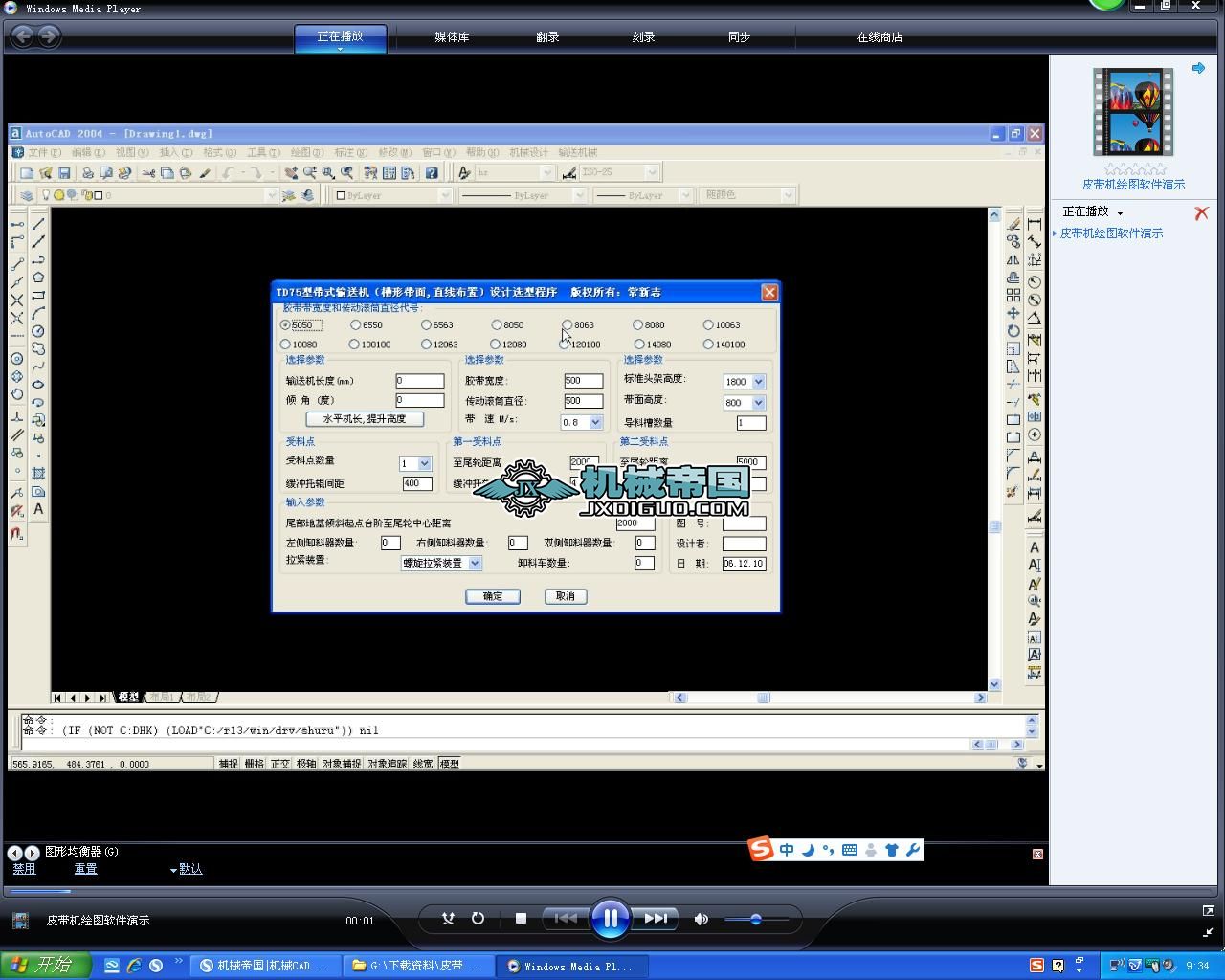Click the Stop playback button
Viewport: 1225px width, 980px height.
click(x=521, y=919)
